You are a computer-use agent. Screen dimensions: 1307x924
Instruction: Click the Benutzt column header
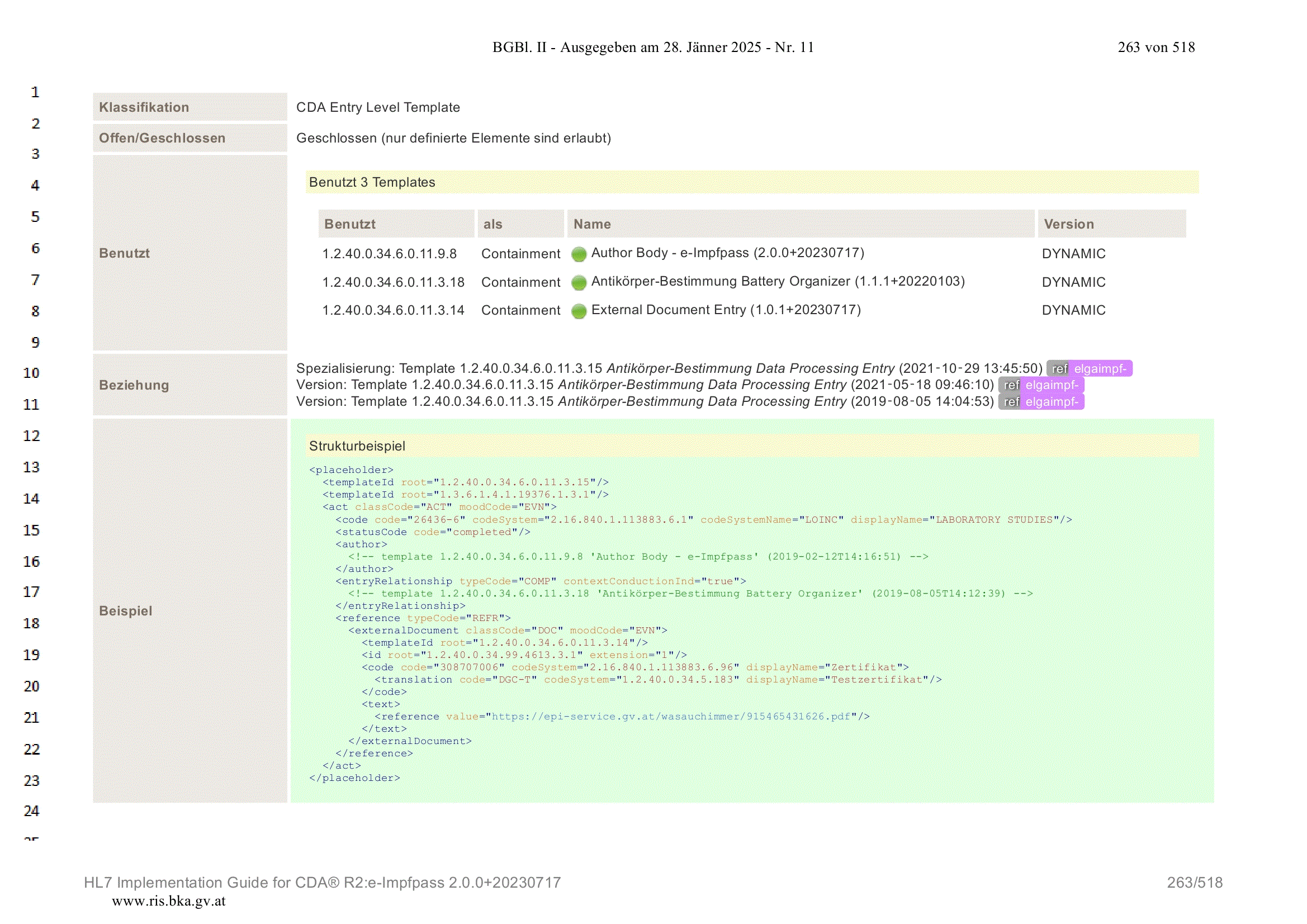(x=396, y=224)
